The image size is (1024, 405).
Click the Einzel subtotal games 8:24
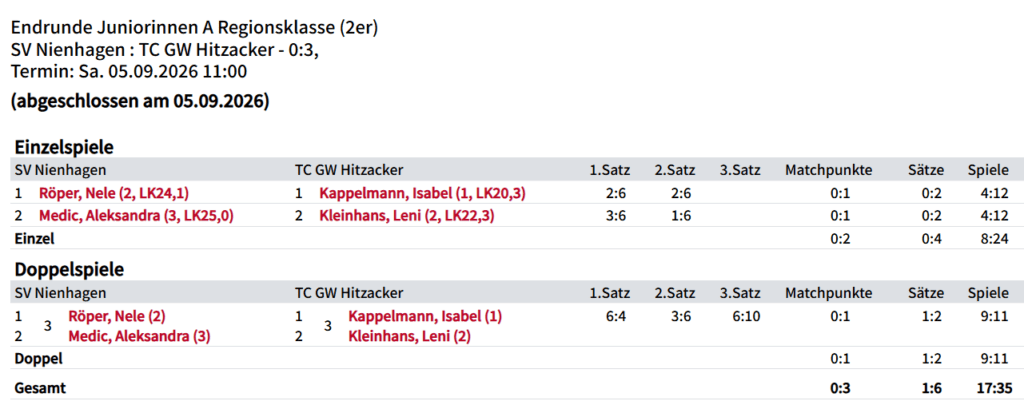(993, 239)
